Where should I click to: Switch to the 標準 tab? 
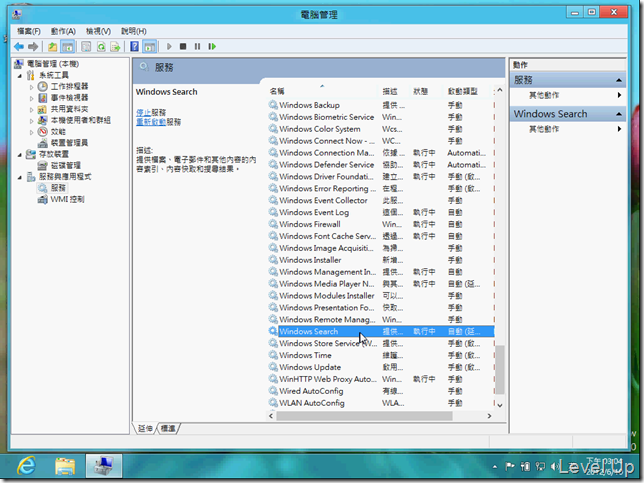[168, 428]
